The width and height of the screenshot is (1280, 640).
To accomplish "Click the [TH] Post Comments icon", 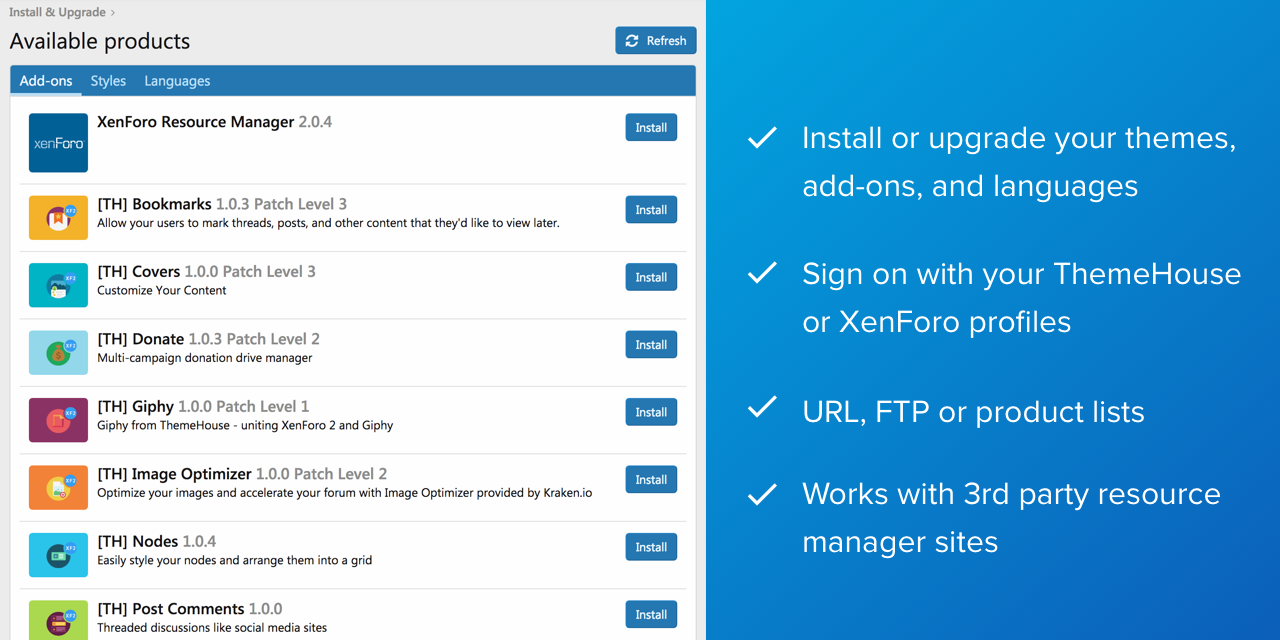I will [x=58, y=619].
